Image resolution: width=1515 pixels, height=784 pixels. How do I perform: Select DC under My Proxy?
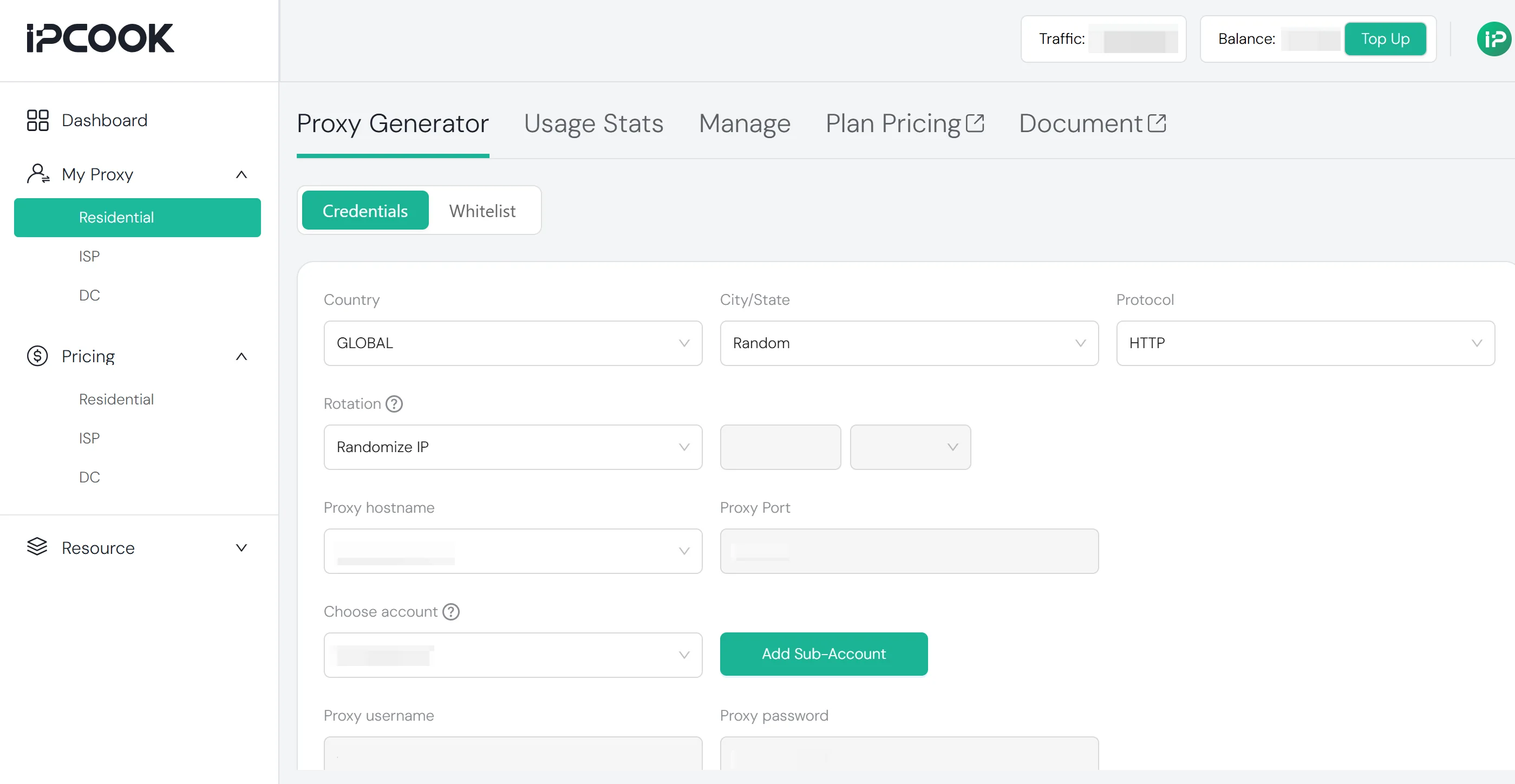click(89, 295)
